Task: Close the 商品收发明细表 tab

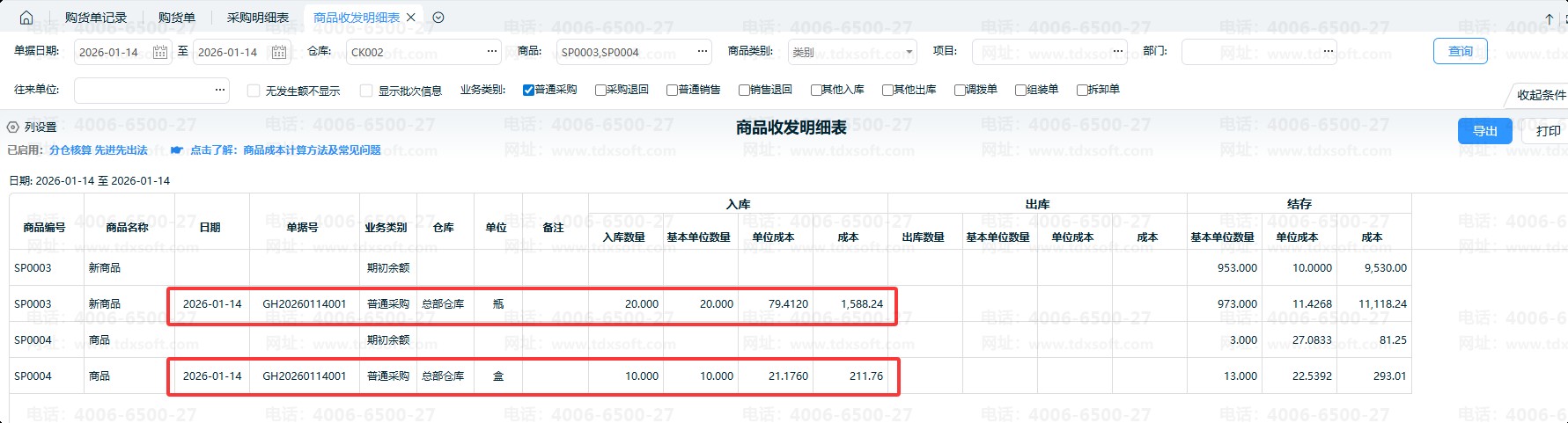Action: click(x=411, y=18)
